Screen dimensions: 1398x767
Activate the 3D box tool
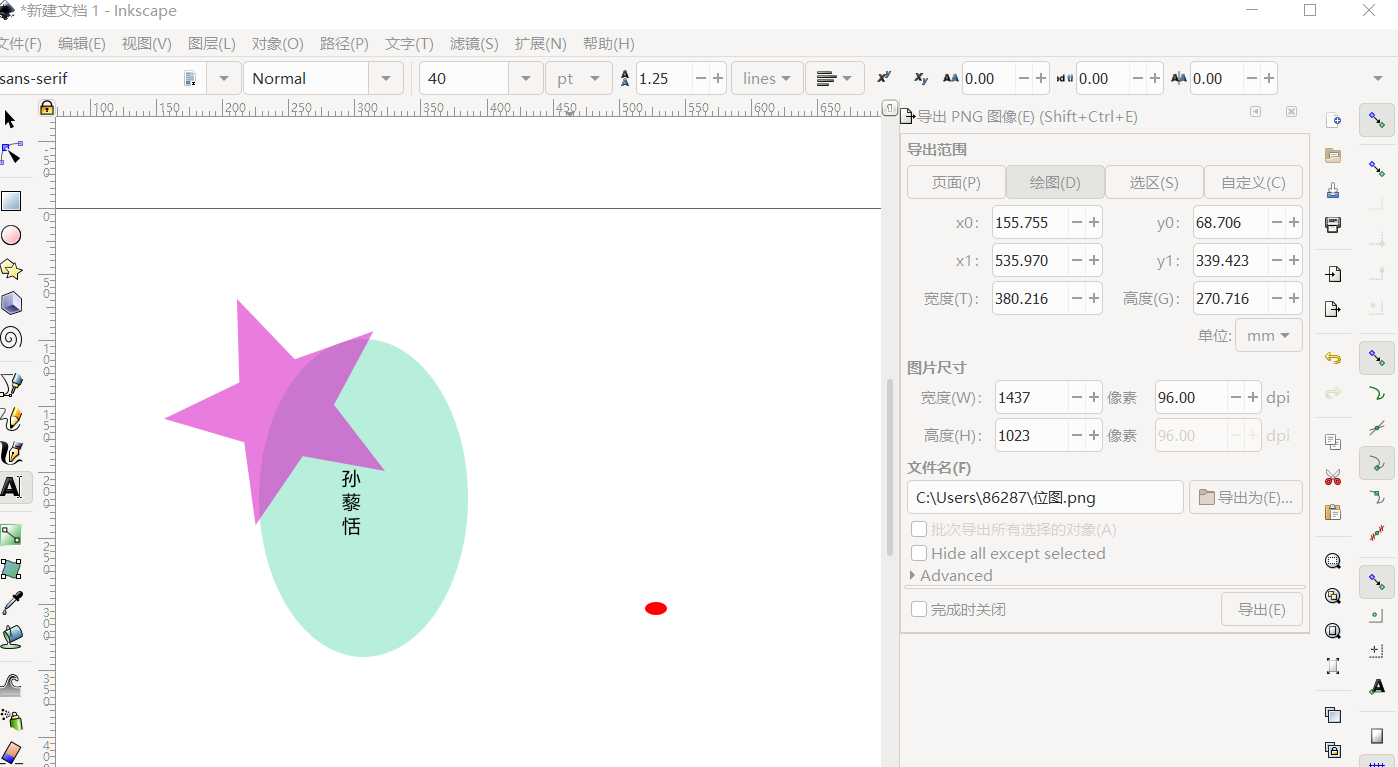pyautogui.click(x=11, y=303)
